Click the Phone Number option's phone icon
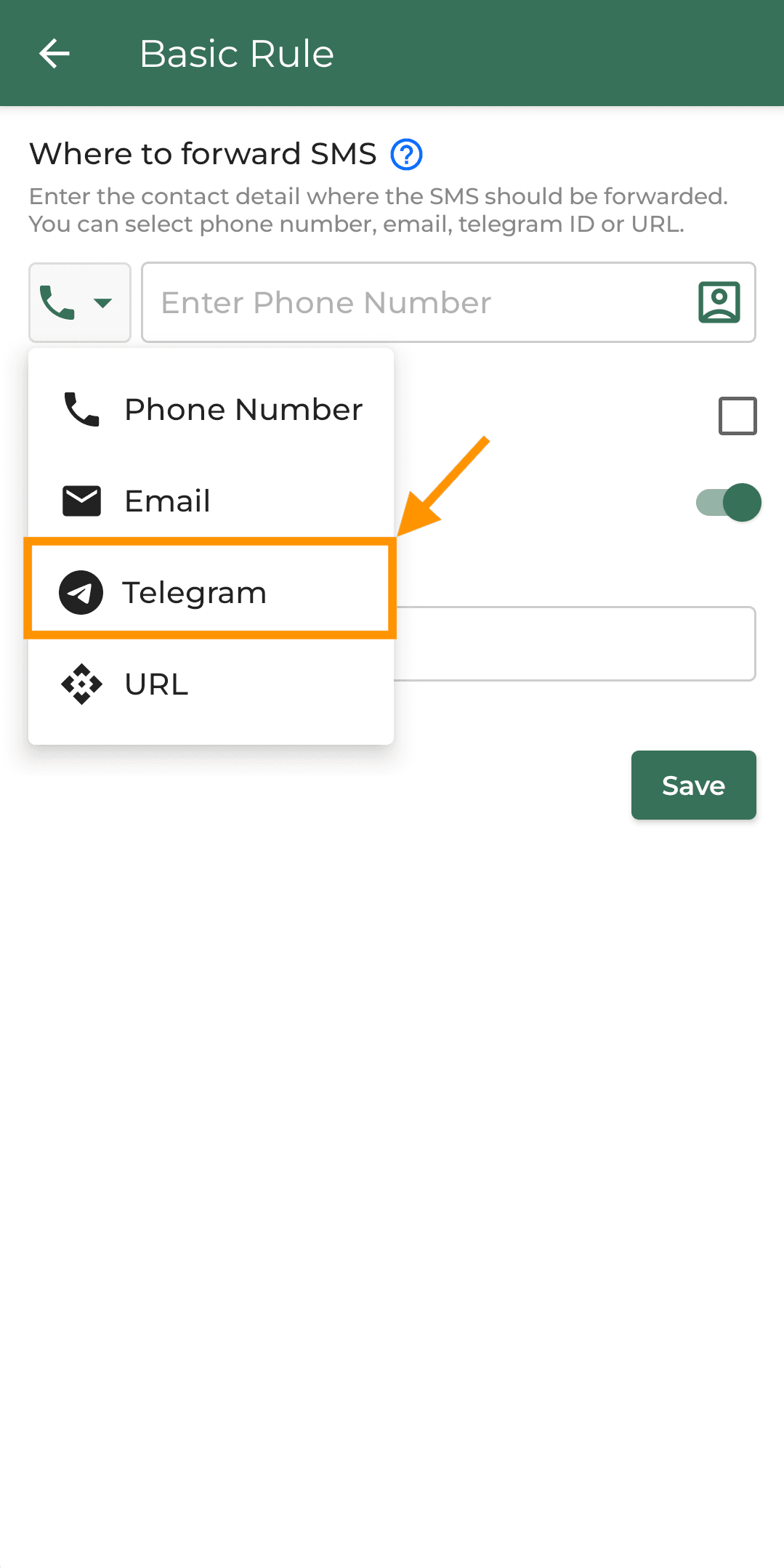 coord(80,408)
